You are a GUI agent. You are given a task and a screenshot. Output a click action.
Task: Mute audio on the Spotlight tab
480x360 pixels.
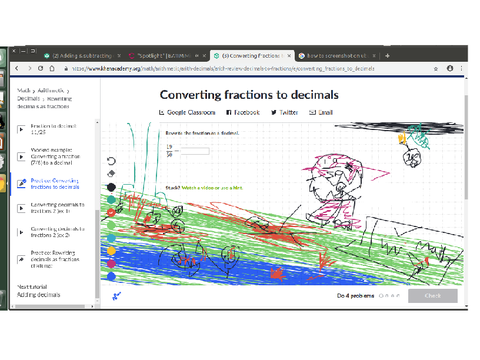coord(197,56)
